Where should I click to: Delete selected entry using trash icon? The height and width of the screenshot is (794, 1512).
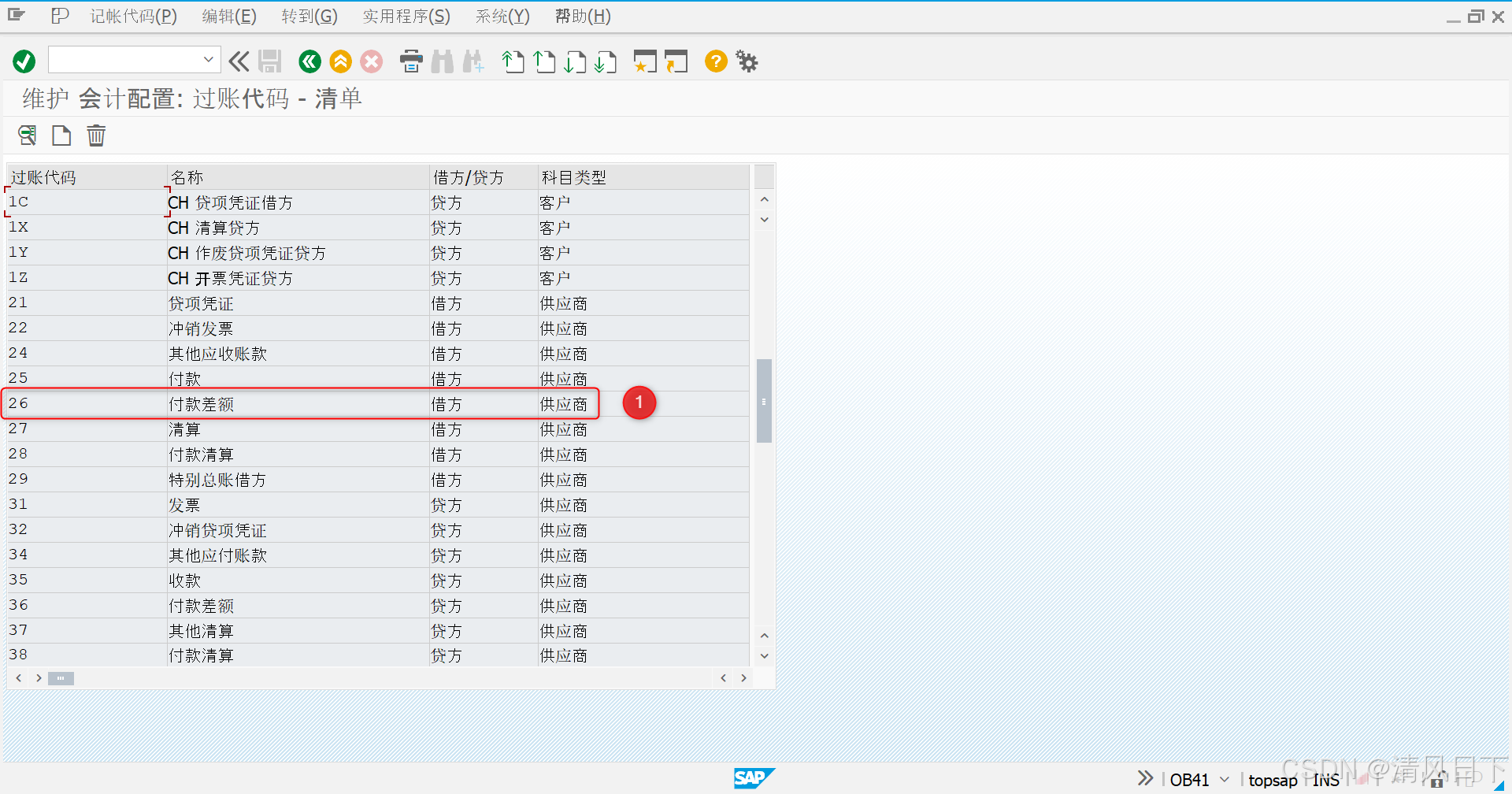point(95,135)
